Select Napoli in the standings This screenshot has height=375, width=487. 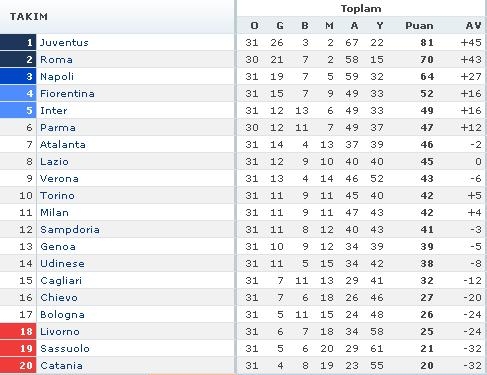(x=57, y=77)
